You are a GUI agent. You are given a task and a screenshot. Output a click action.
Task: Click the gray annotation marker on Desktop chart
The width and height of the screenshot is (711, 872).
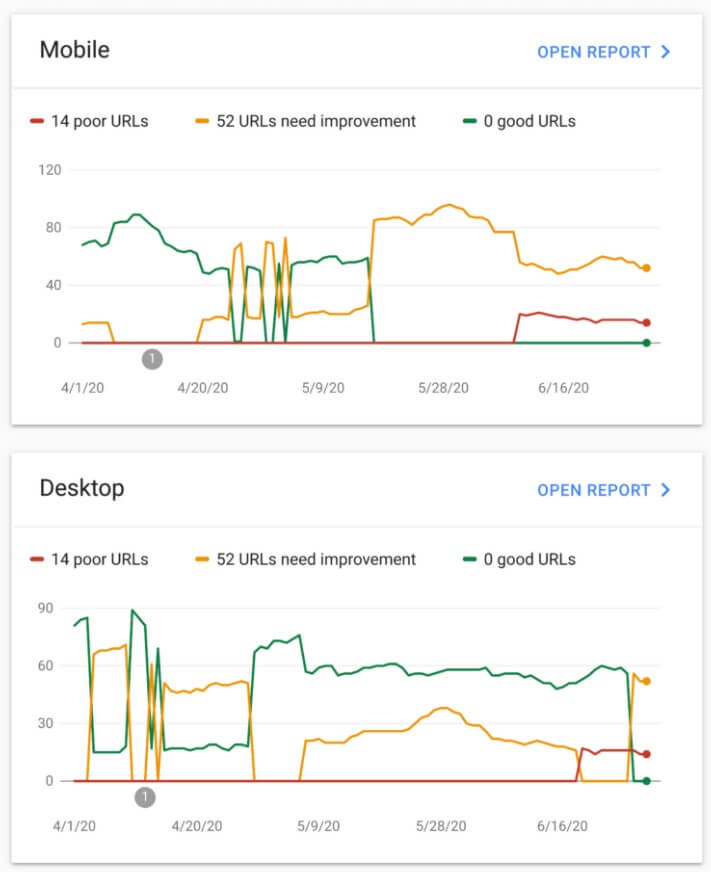tap(145, 797)
